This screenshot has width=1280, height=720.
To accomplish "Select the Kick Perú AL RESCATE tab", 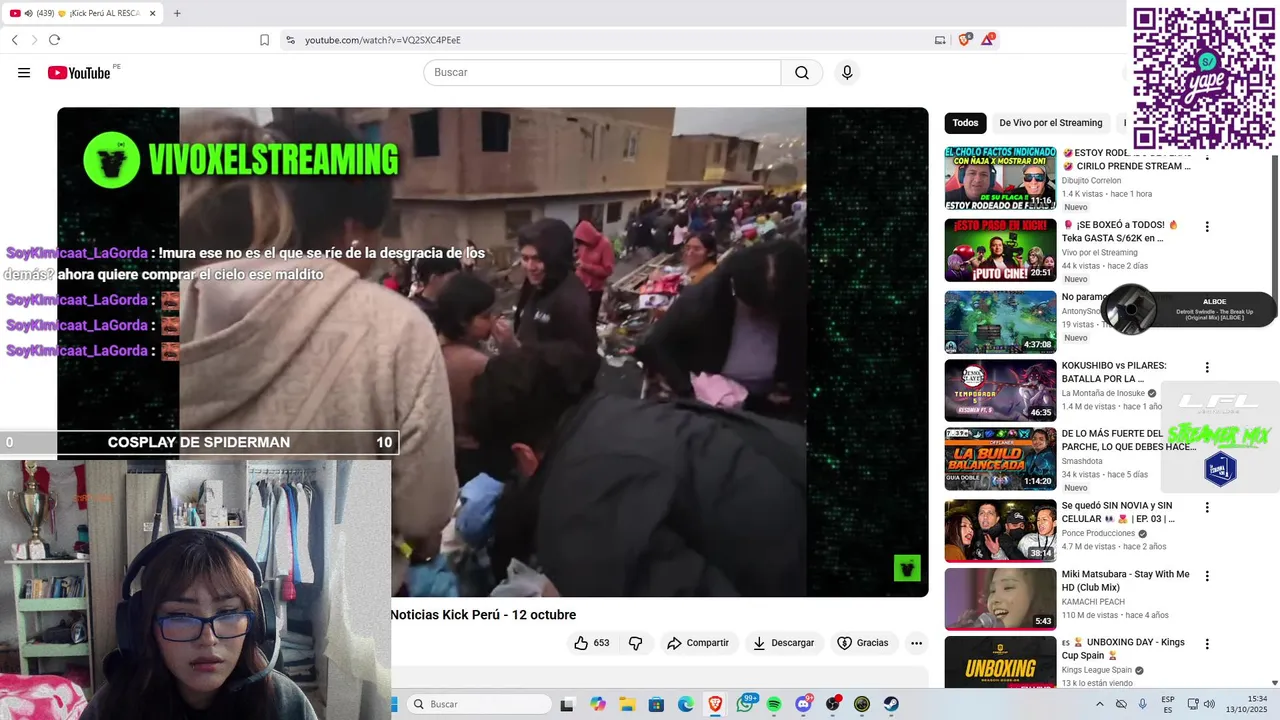I will pyautogui.click(x=83, y=13).
